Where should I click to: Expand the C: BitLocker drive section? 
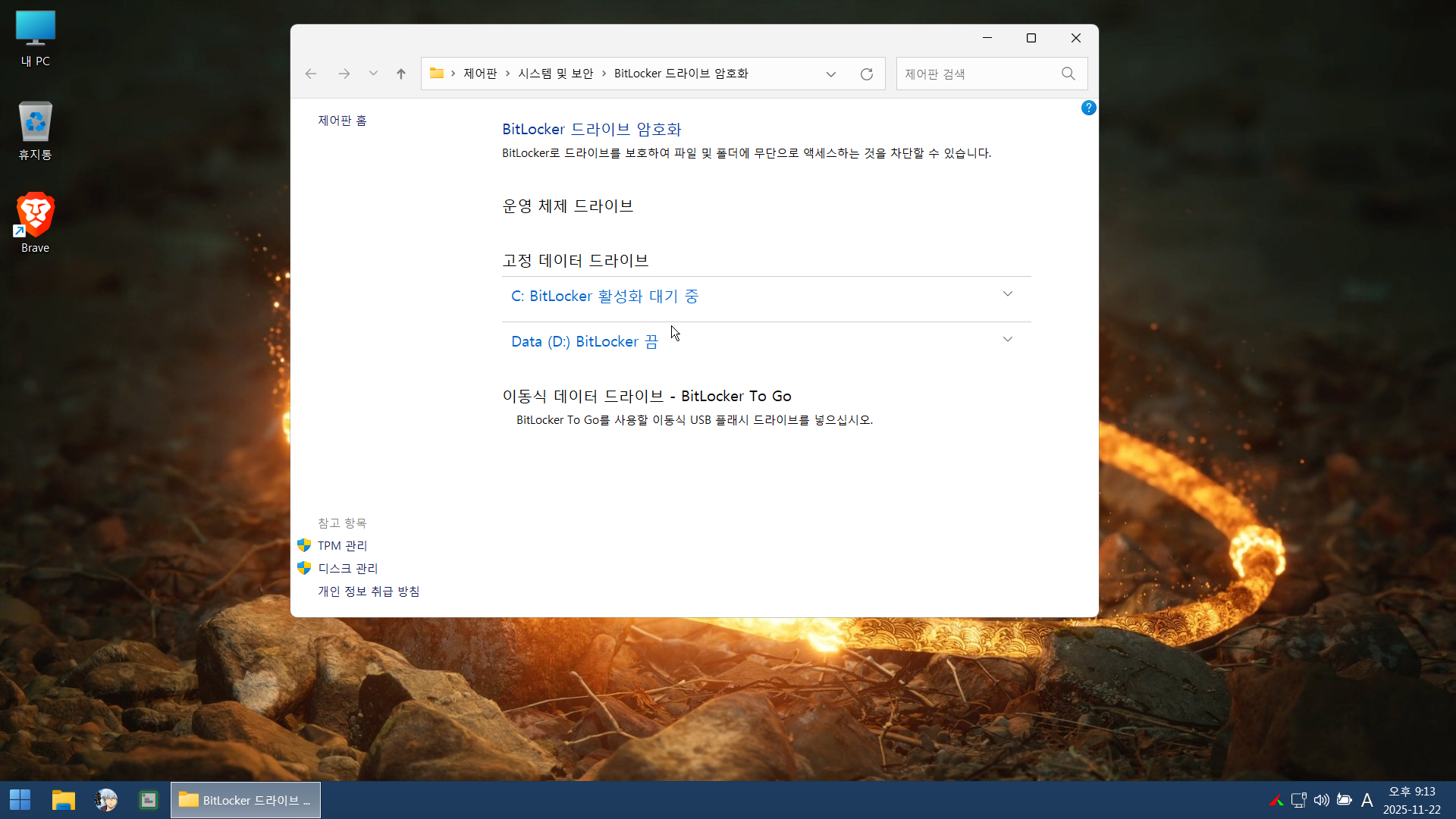tap(1007, 294)
